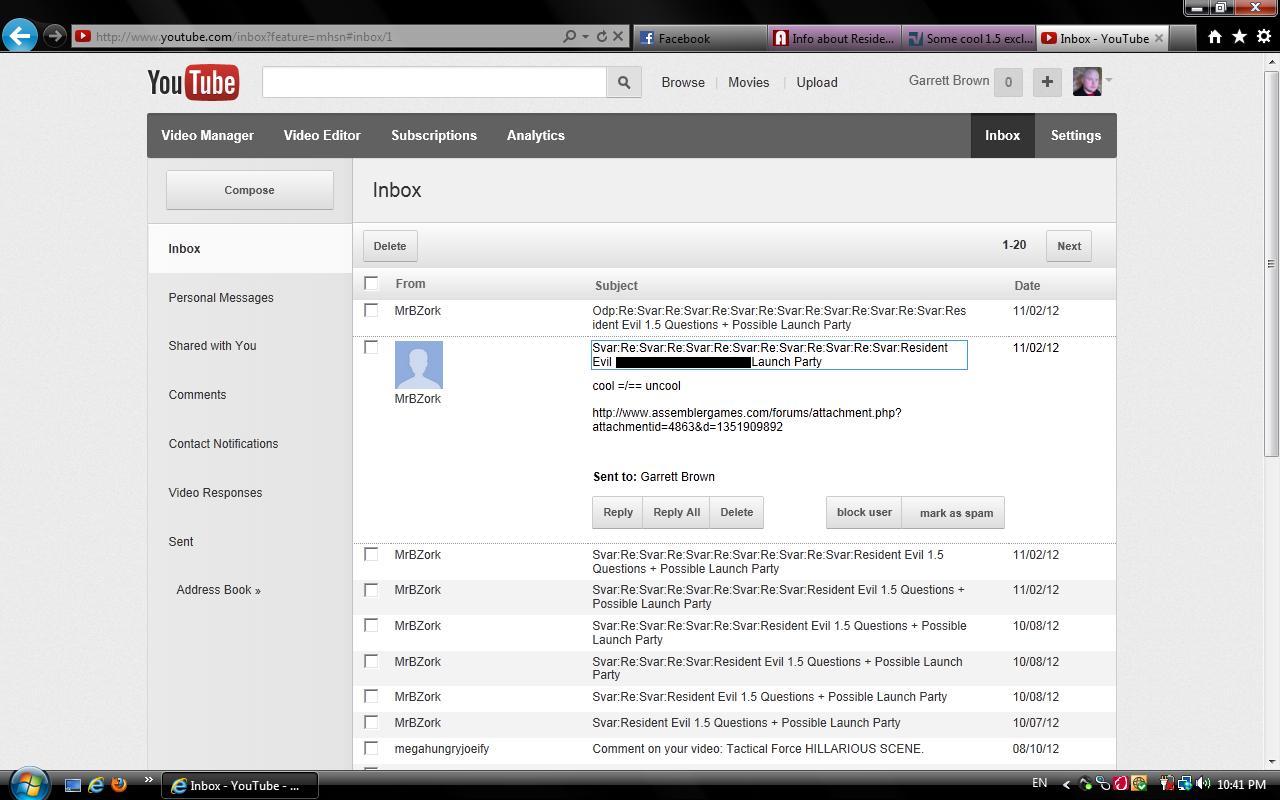Open browser Tools gear icon
Viewport: 1280px width, 800px height.
tap(1263, 37)
